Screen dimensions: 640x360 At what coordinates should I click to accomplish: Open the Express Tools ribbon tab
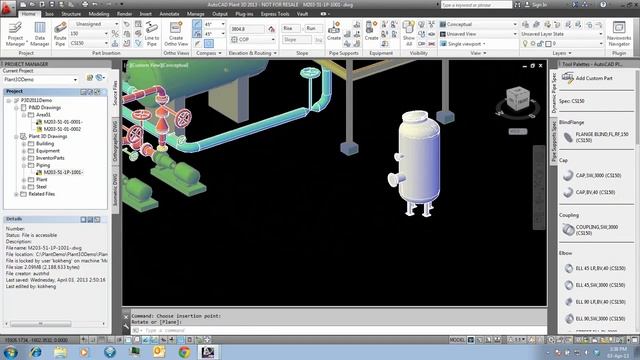click(275, 14)
